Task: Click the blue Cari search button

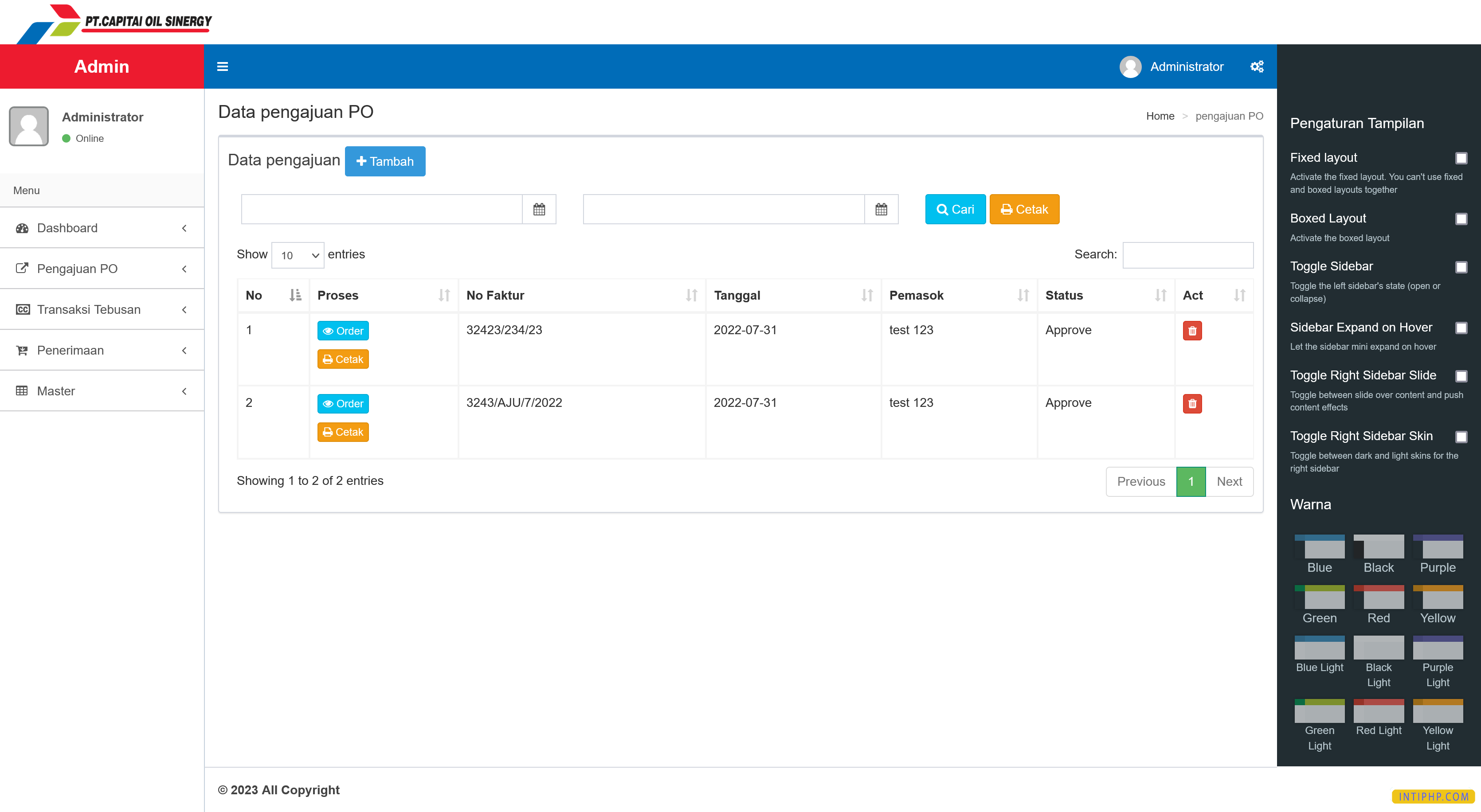Action: (x=955, y=209)
